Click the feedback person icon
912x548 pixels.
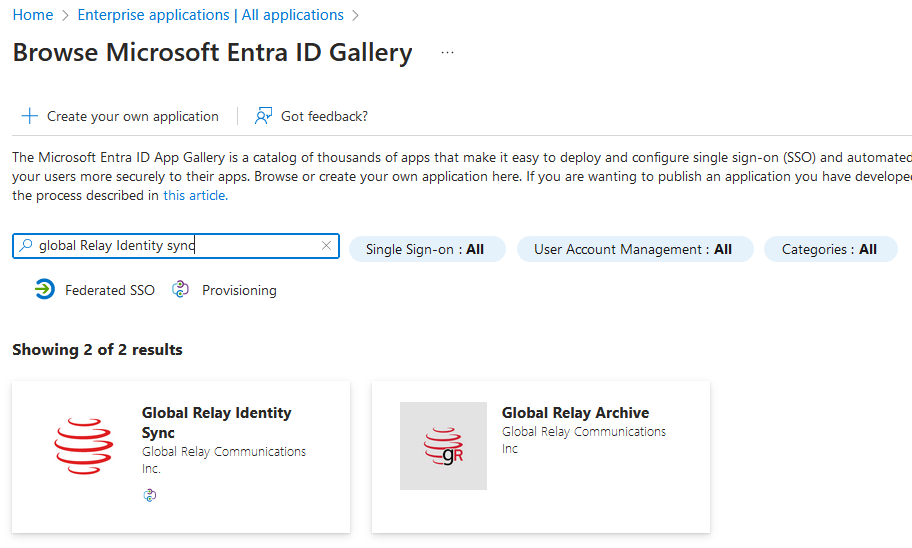click(263, 116)
